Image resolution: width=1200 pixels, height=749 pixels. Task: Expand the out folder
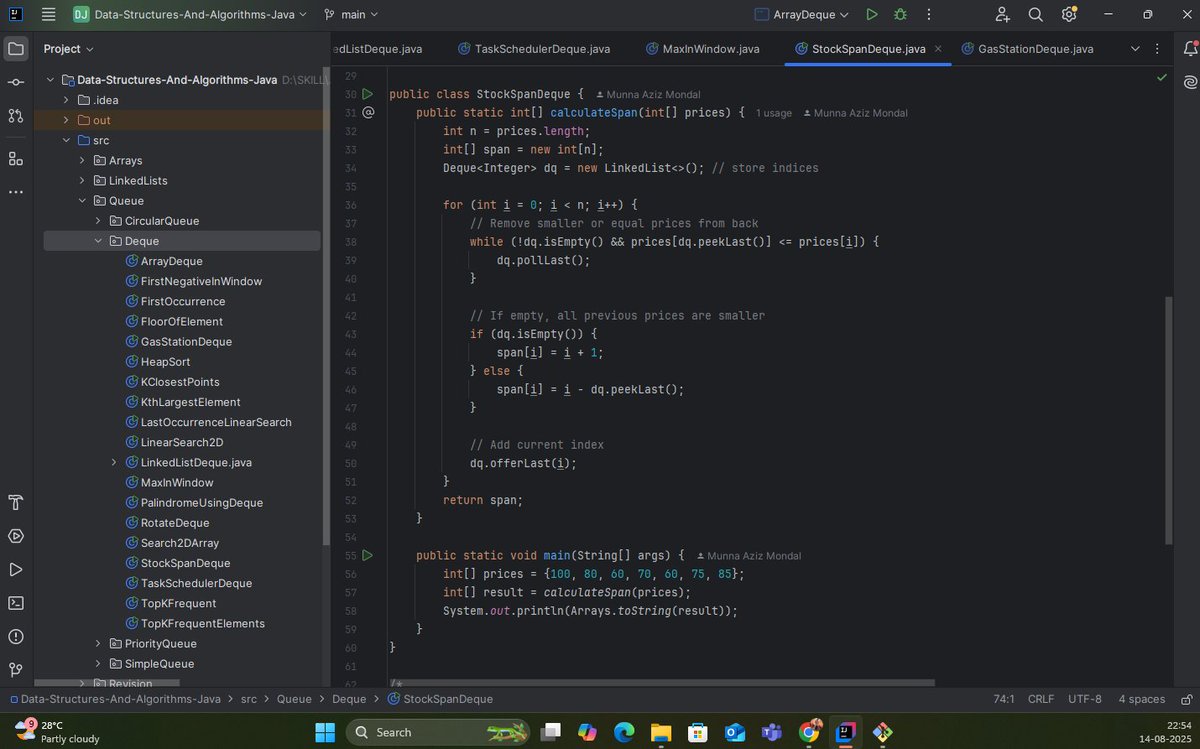(67, 120)
